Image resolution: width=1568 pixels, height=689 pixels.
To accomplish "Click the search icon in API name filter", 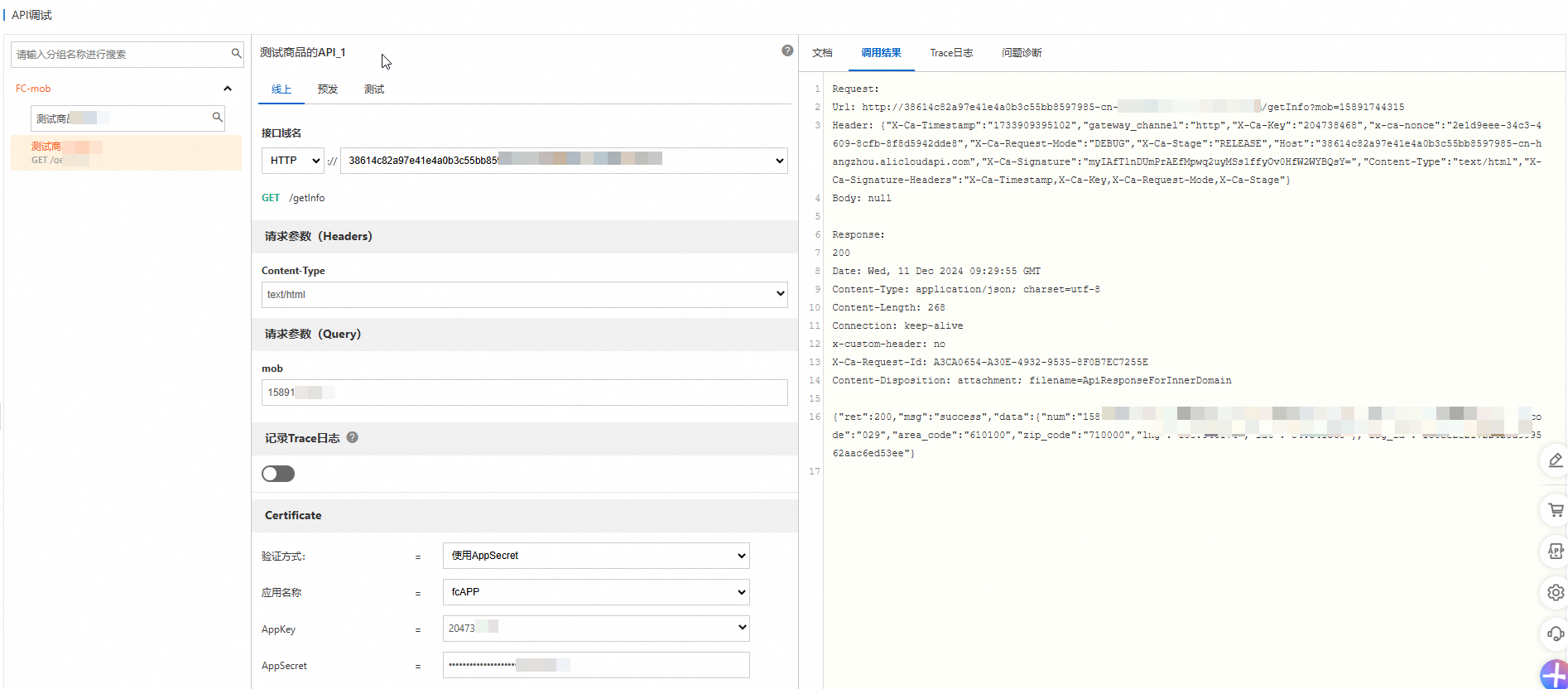I will pyautogui.click(x=217, y=118).
